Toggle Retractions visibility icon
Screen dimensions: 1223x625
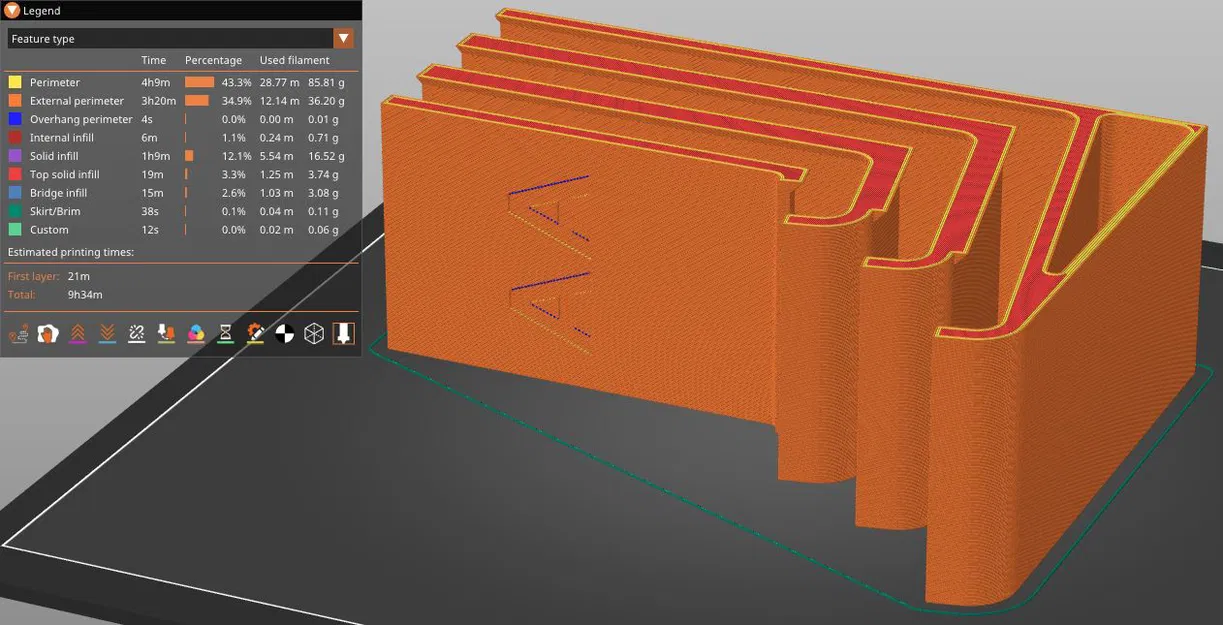coord(77,334)
